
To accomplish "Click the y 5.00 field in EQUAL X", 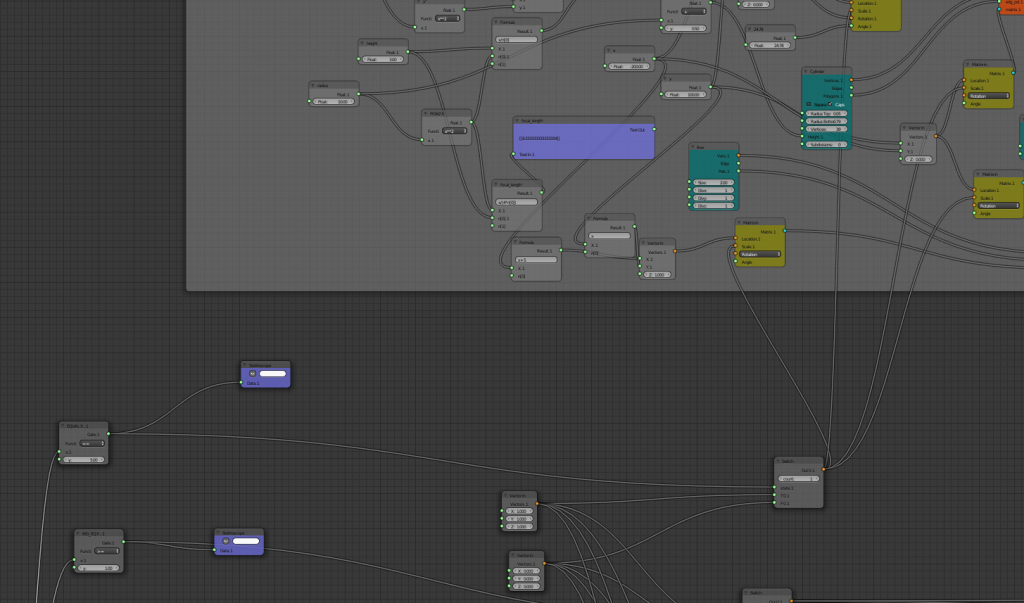I will [x=84, y=459].
